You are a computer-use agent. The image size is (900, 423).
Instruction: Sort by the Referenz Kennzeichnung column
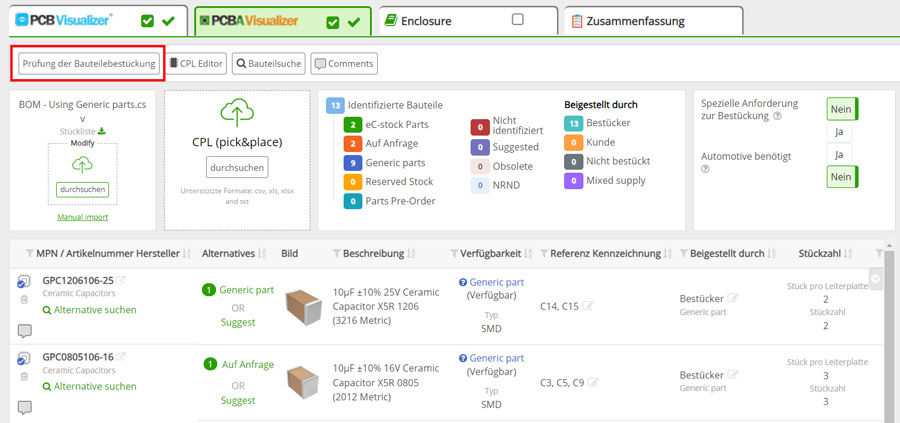click(668, 254)
